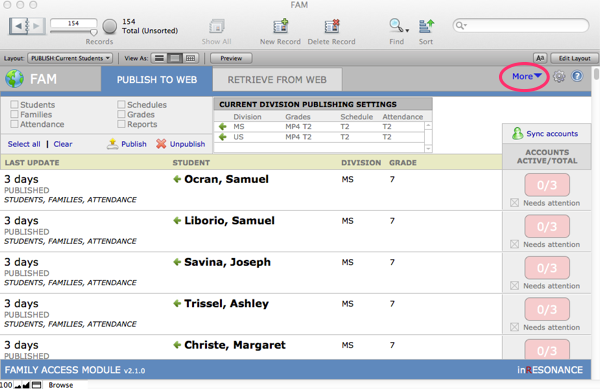Click 0/3 accounts button for Ocran, Samuel
The image size is (600, 389).
click(x=547, y=185)
